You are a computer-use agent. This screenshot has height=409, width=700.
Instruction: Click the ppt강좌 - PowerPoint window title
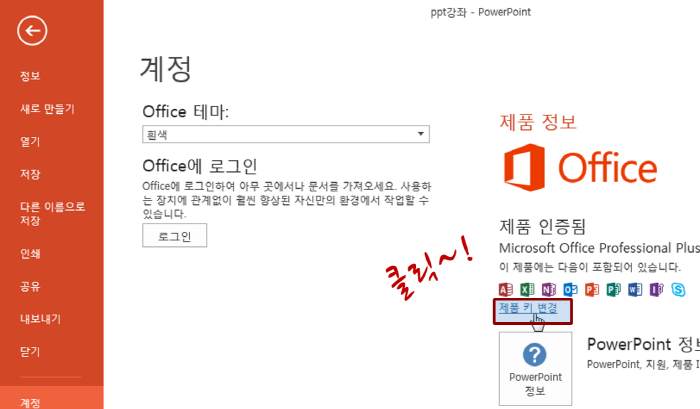click(480, 12)
